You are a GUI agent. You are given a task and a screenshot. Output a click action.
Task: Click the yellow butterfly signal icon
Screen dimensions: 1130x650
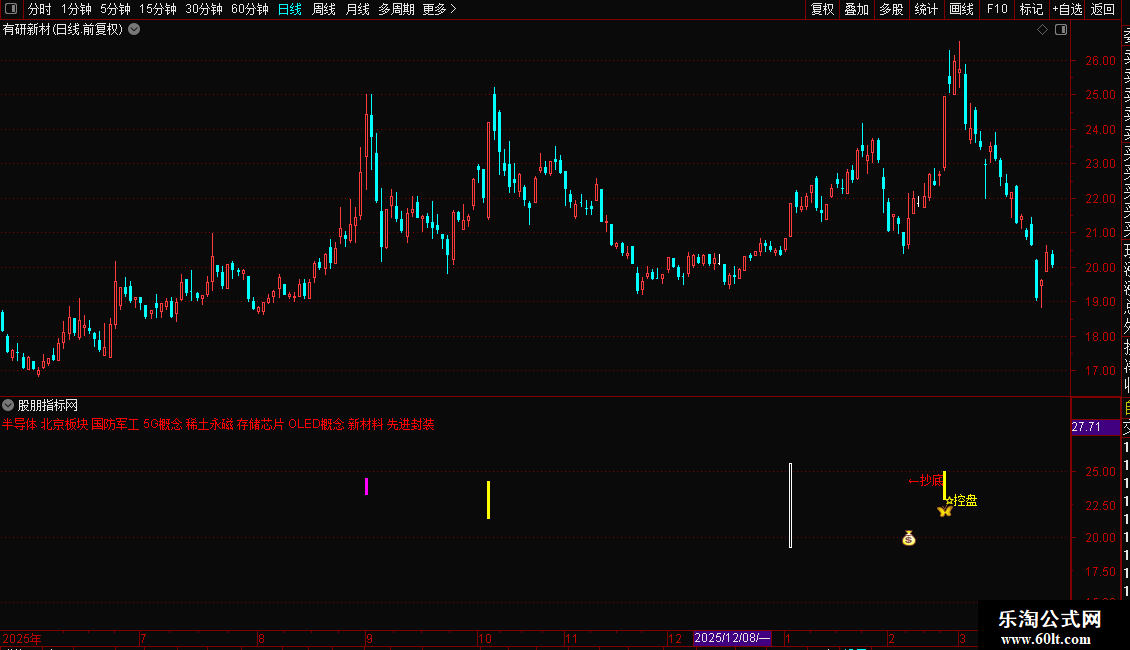pyautogui.click(x=945, y=511)
